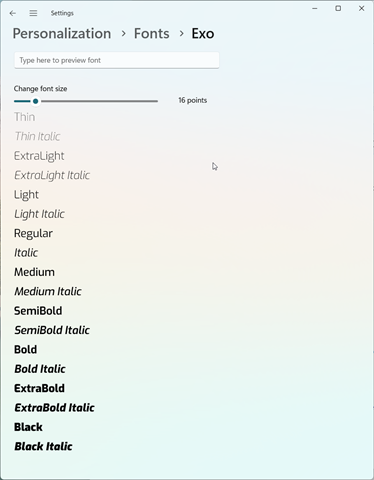Navigate to Fonts breadcrumb
Viewport: 374px width, 480px height.
click(x=152, y=34)
